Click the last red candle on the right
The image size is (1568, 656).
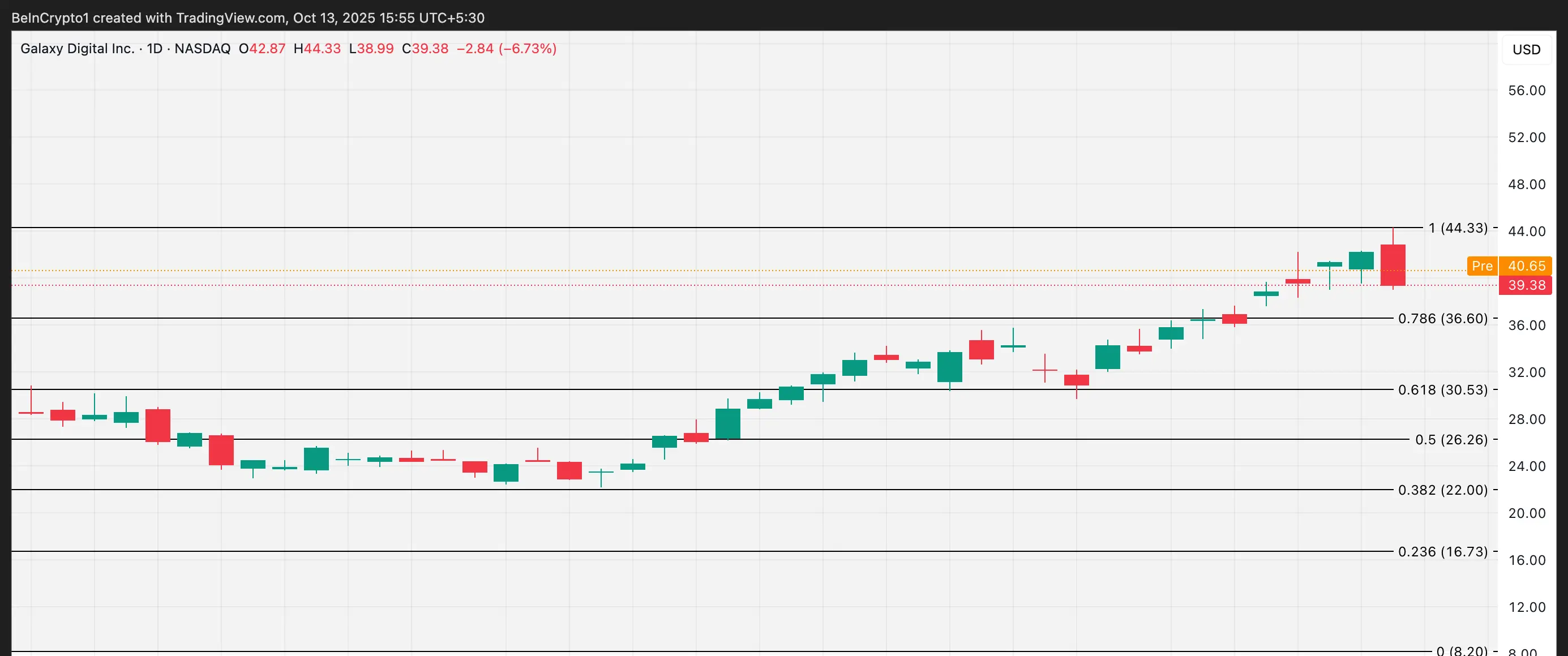(1392, 265)
